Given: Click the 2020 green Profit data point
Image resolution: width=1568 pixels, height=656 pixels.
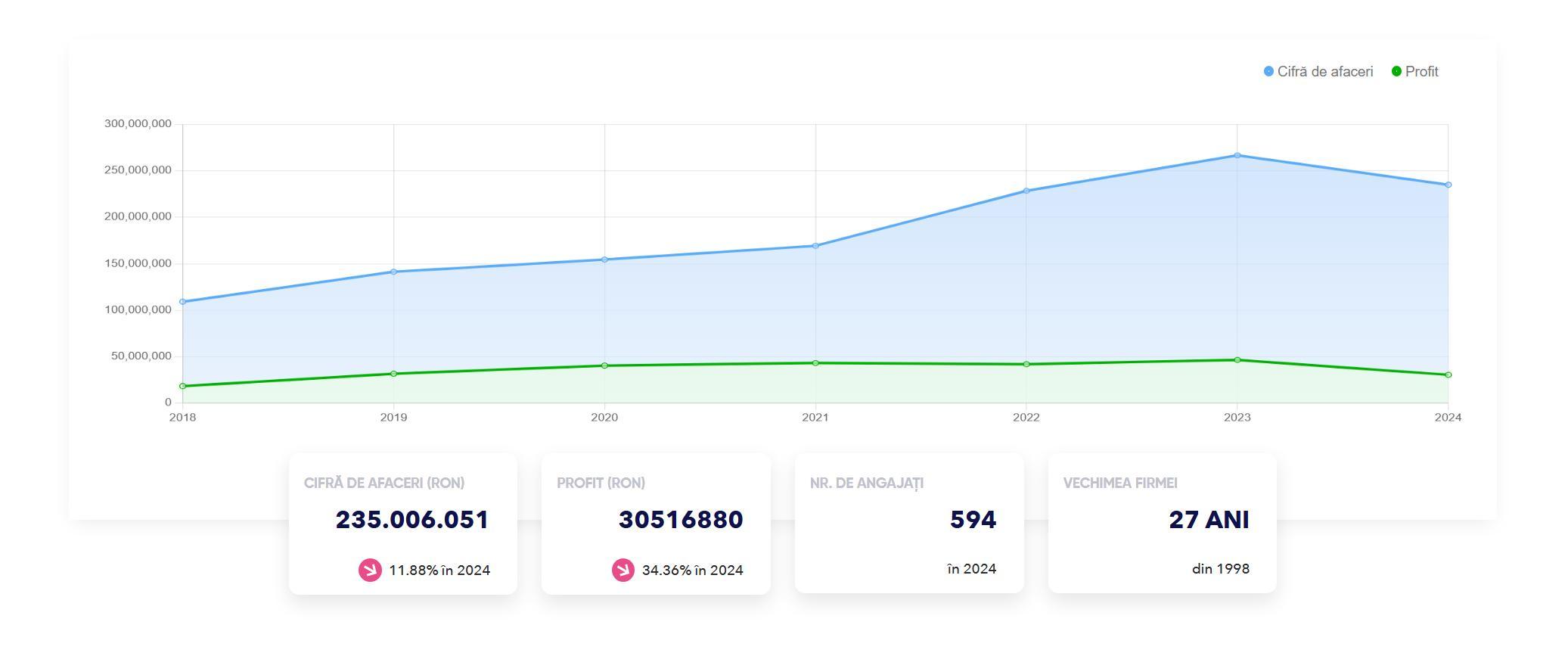Looking at the screenshot, I should tap(604, 365).
